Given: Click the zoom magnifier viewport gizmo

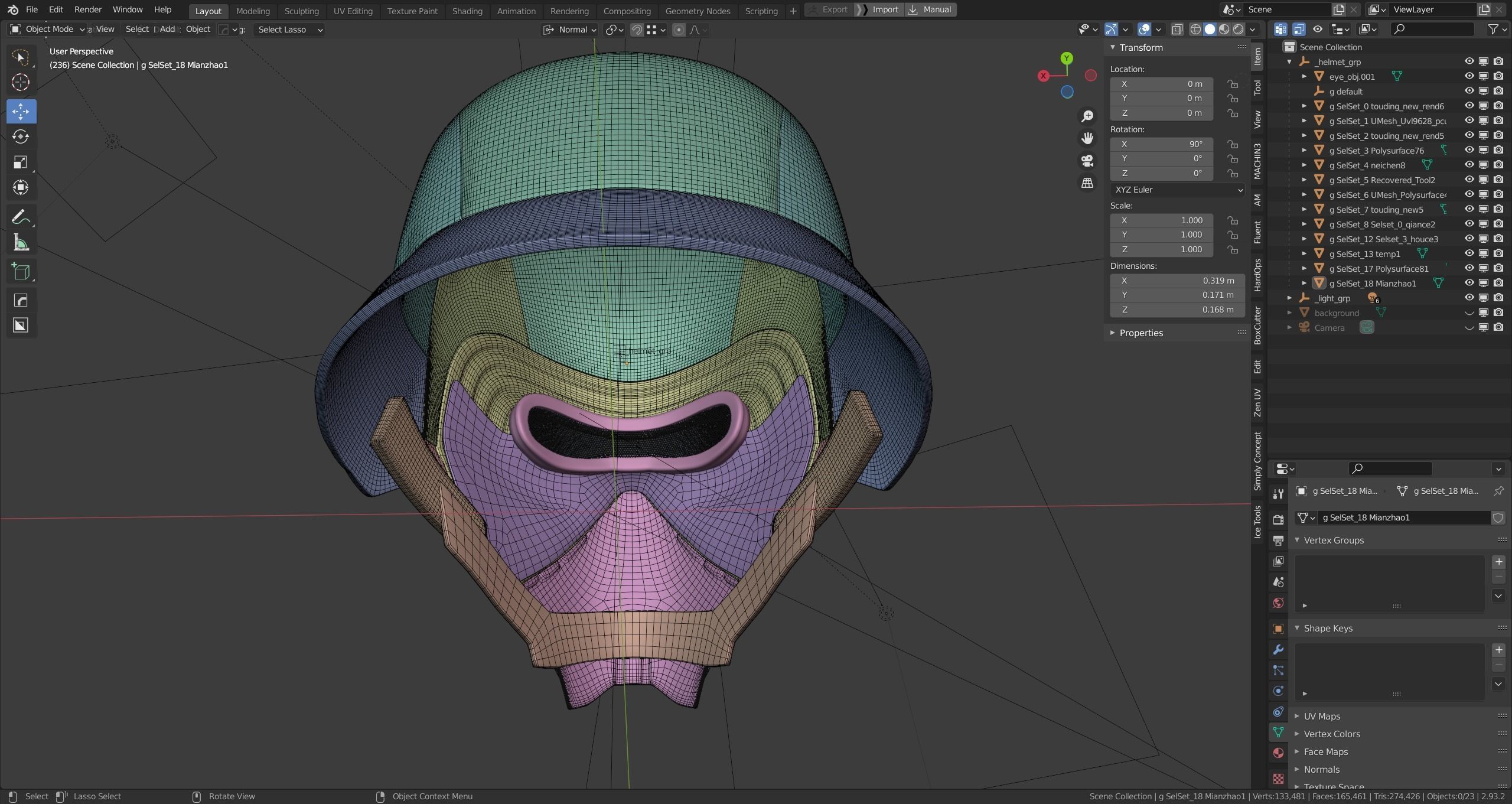Looking at the screenshot, I should [1087, 116].
